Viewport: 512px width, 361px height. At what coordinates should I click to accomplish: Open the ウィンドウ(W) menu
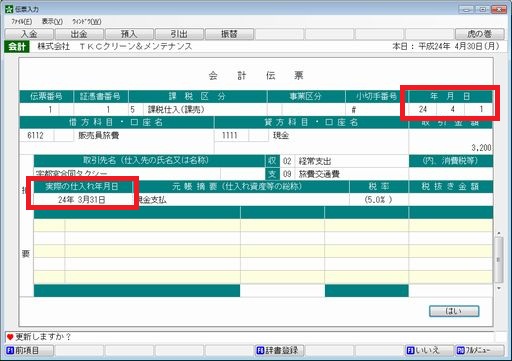[87, 22]
